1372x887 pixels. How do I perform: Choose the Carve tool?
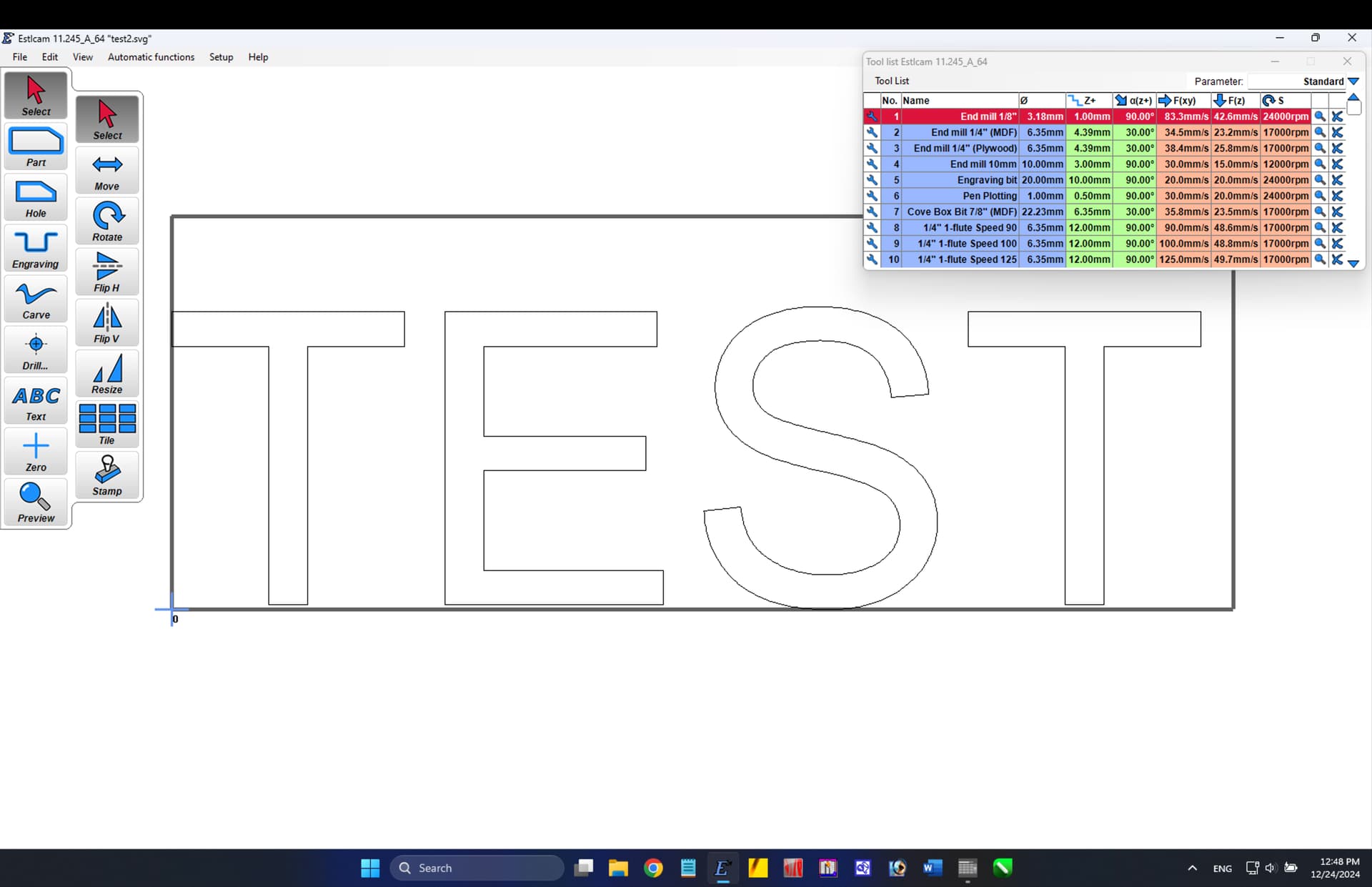click(36, 299)
